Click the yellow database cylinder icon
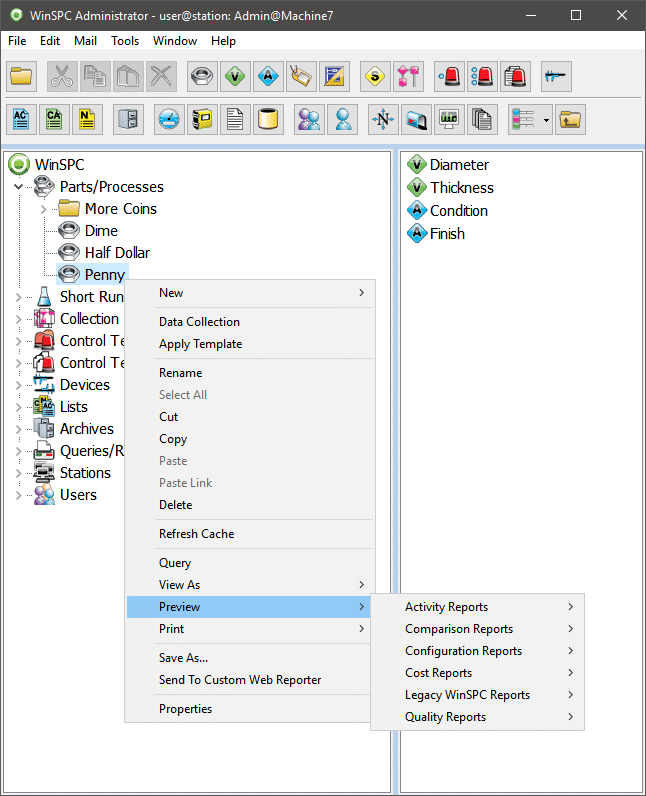646x796 pixels. [267, 120]
